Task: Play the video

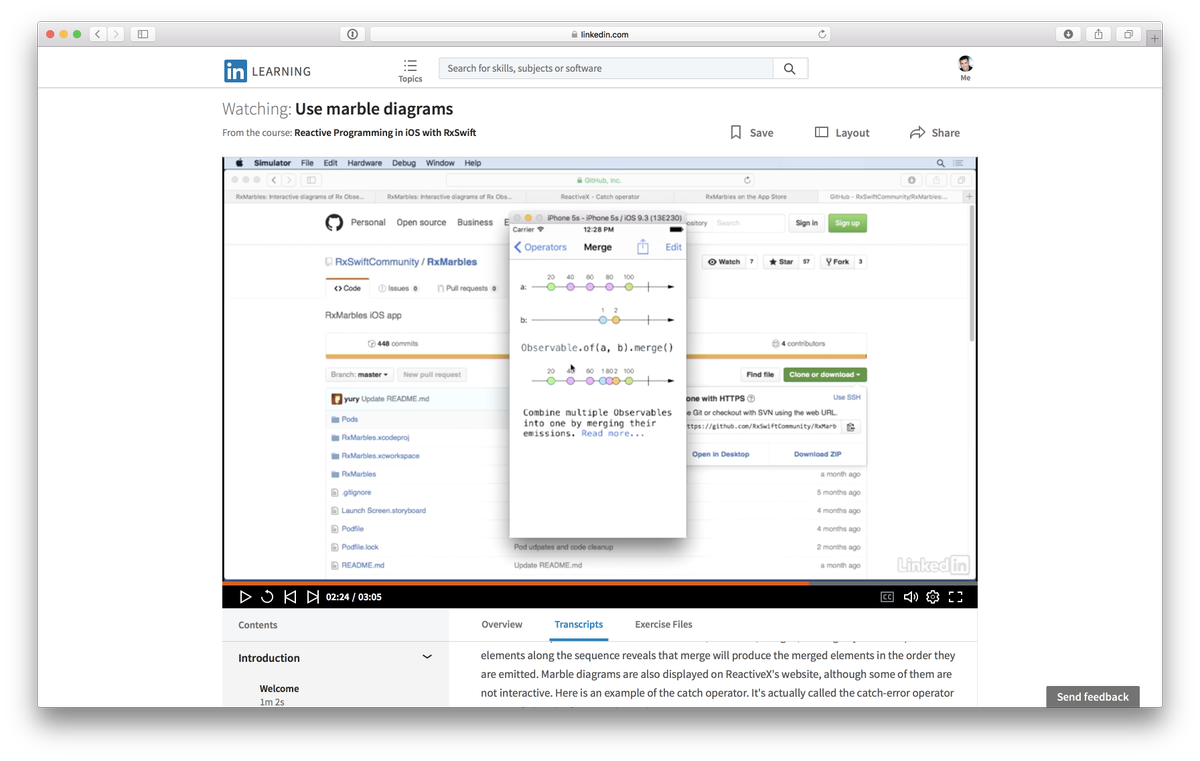Action: 245,597
